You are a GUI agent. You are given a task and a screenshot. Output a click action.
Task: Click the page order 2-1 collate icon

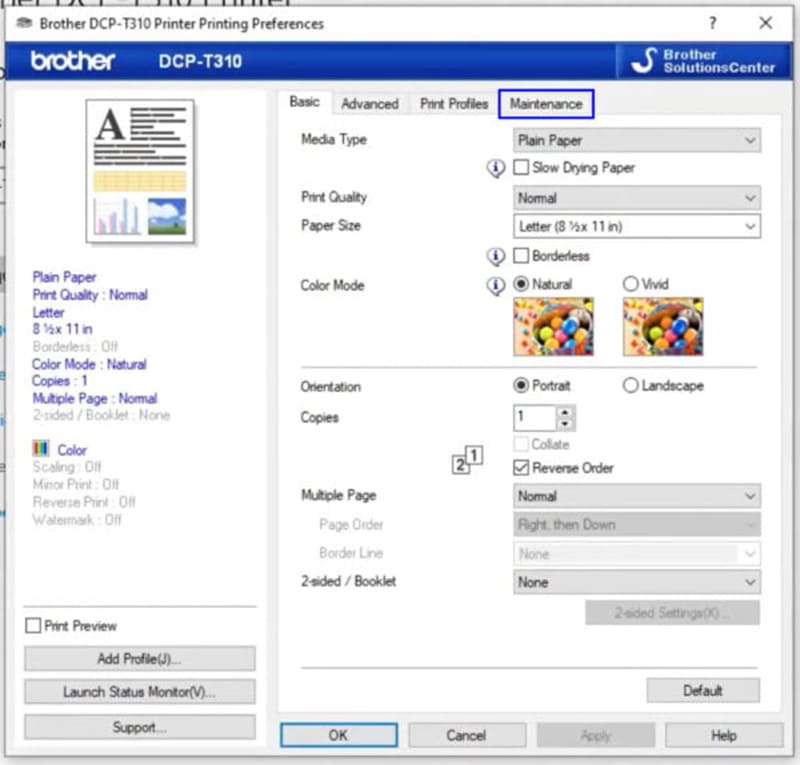pos(467,460)
